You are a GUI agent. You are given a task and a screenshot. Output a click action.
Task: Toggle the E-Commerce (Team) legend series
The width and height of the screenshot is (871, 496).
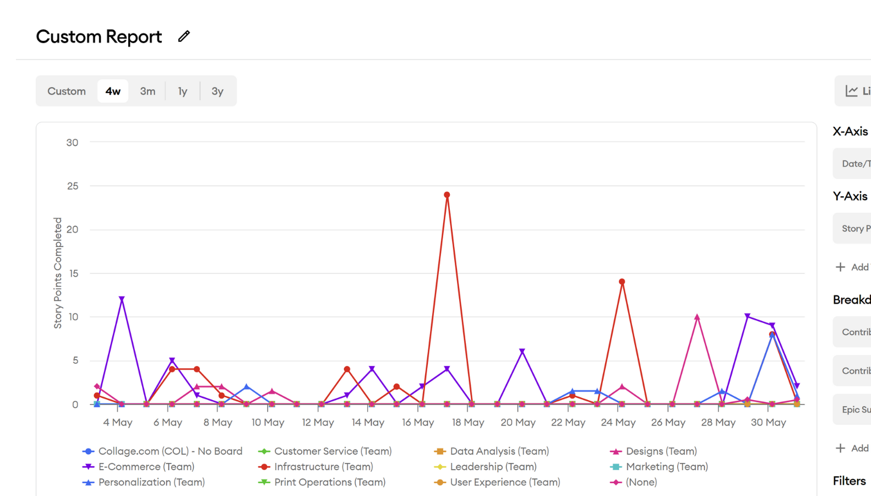pyautogui.click(x=146, y=467)
